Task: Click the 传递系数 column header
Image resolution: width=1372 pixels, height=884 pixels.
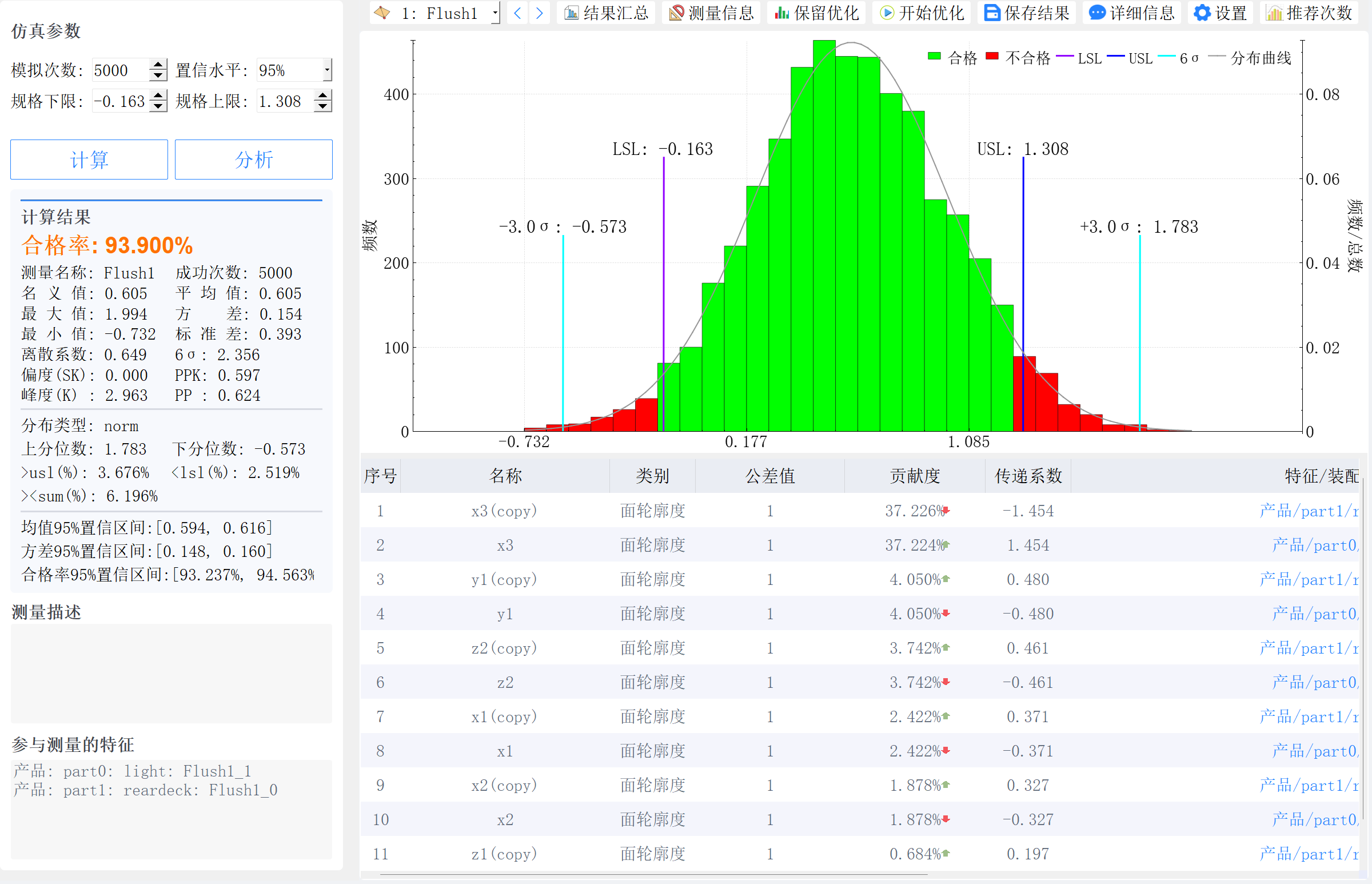Action: [x=1028, y=476]
